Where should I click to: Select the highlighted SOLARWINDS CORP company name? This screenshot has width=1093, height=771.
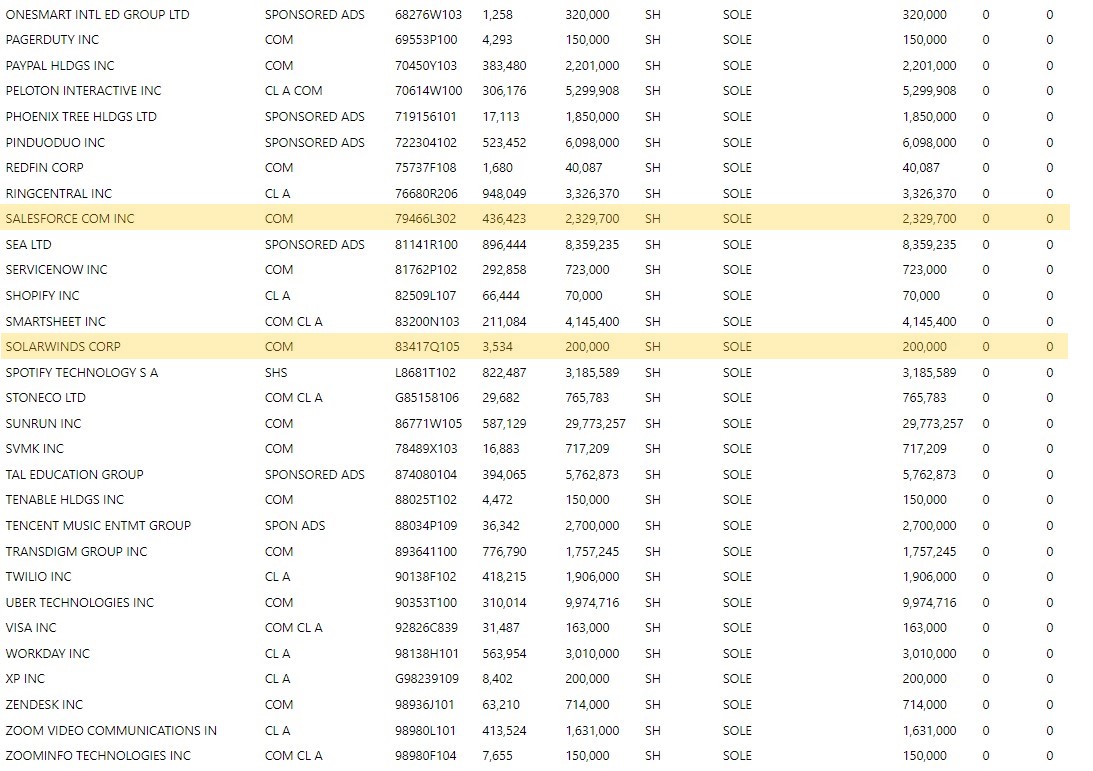63,347
